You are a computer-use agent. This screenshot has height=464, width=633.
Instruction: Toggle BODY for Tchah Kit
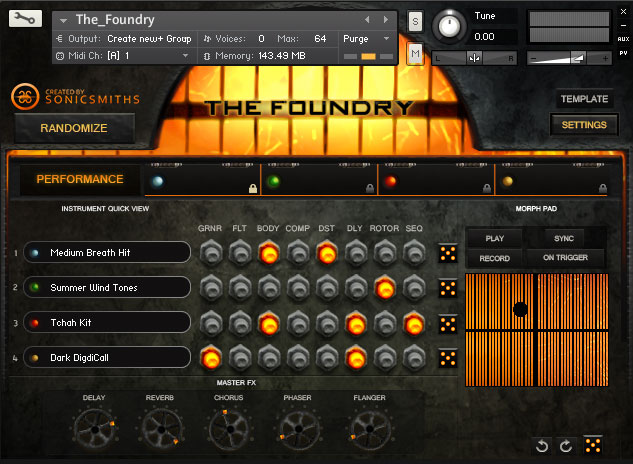pos(269,323)
